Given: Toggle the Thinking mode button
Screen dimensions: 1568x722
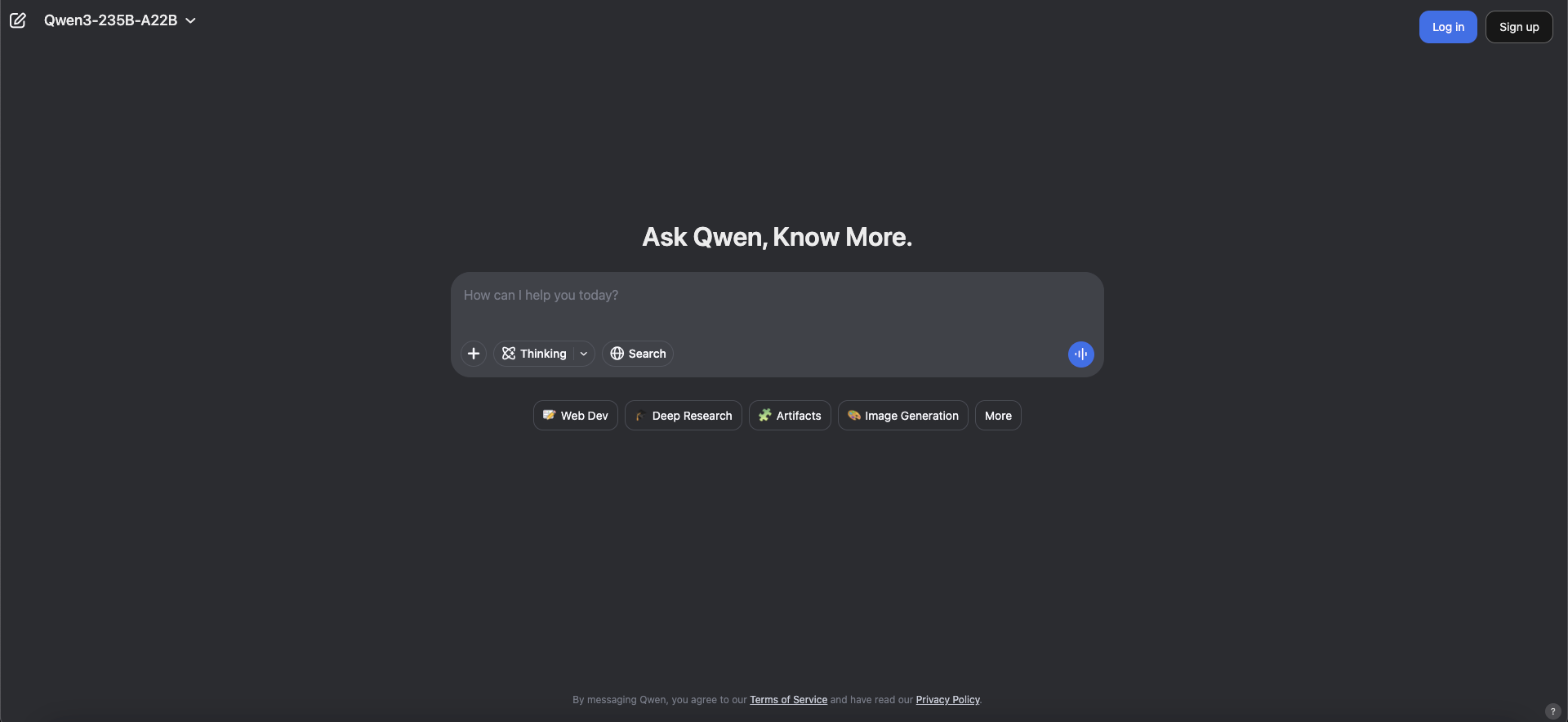Looking at the screenshot, I should (x=534, y=354).
